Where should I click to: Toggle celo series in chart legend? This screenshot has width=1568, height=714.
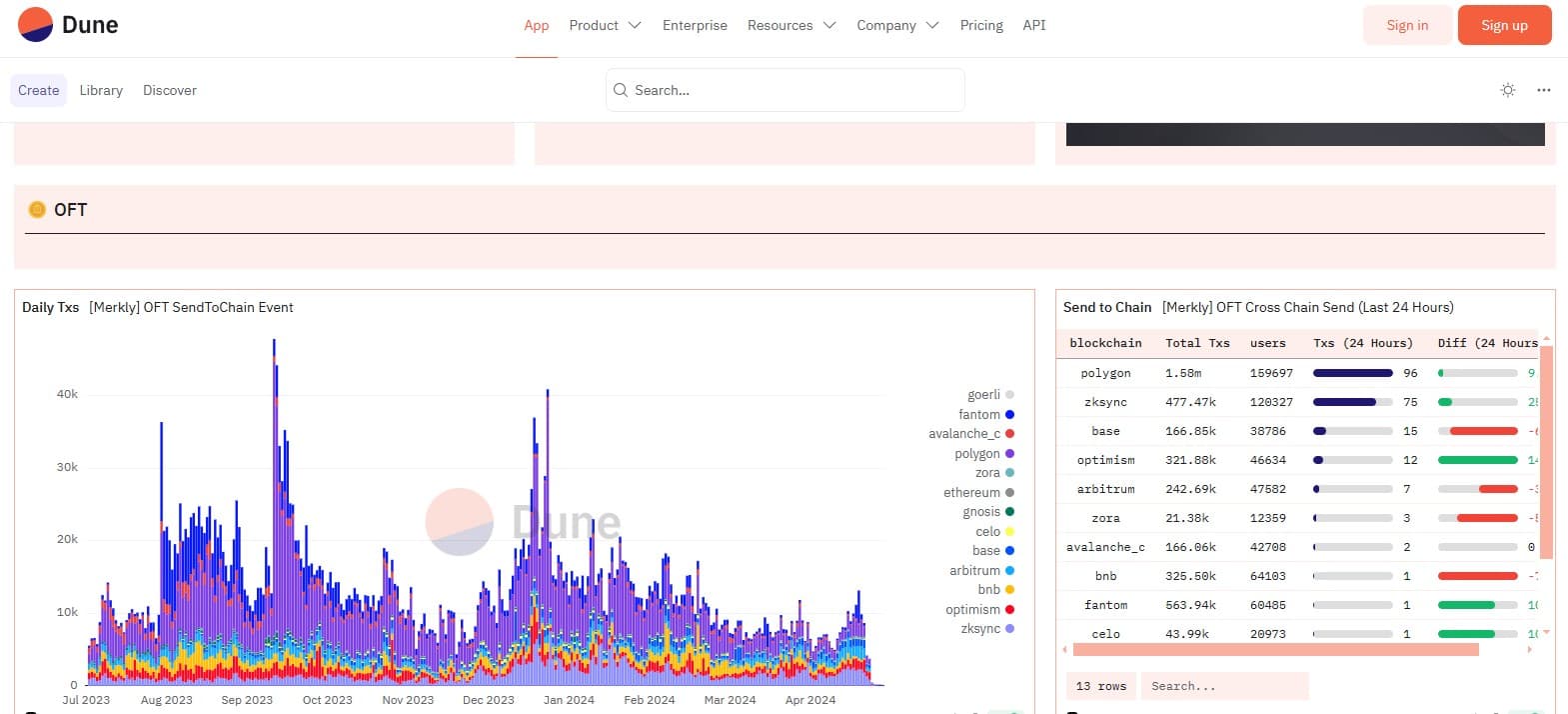(x=994, y=531)
